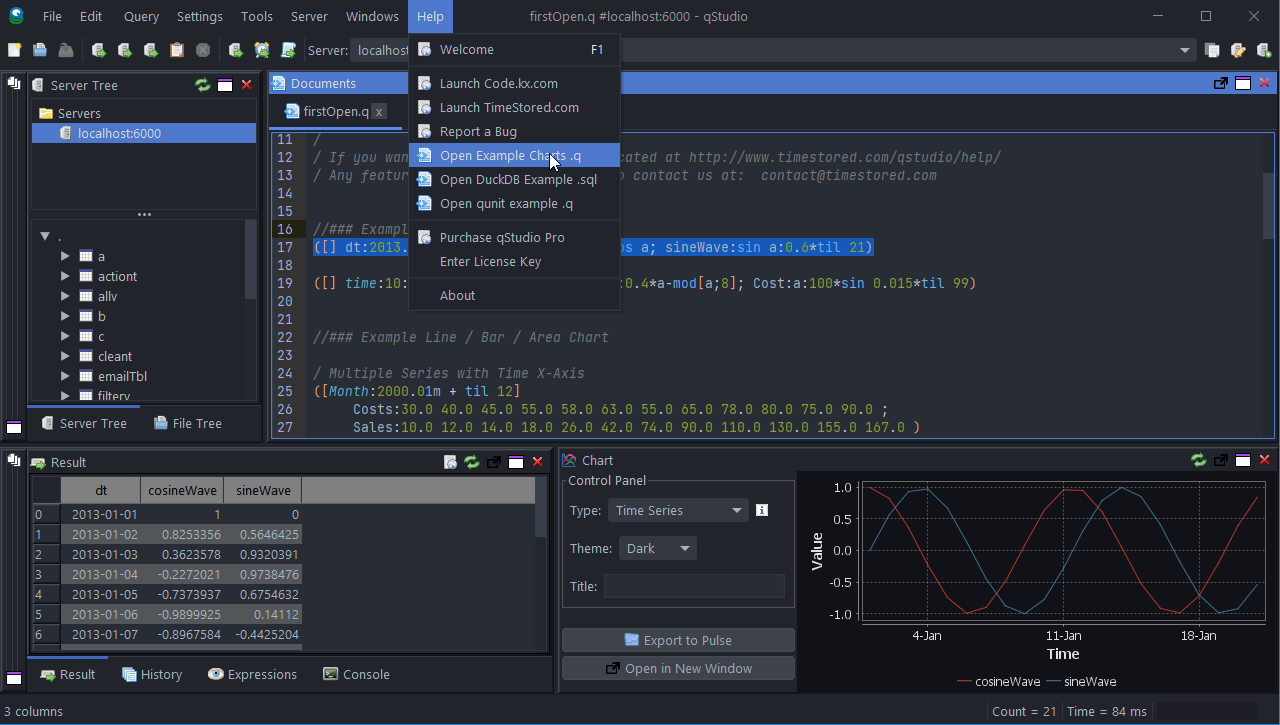Click the New File toolbar icon
Screen dimensions: 1280x725
pos(15,50)
